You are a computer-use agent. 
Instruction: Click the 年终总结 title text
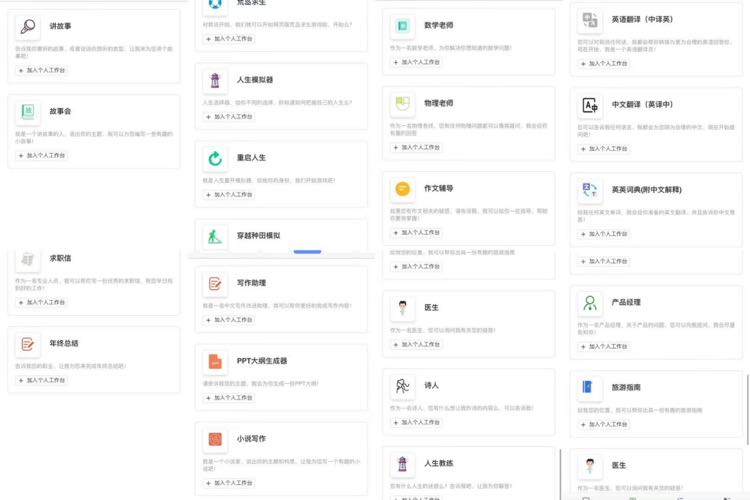pos(64,344)
